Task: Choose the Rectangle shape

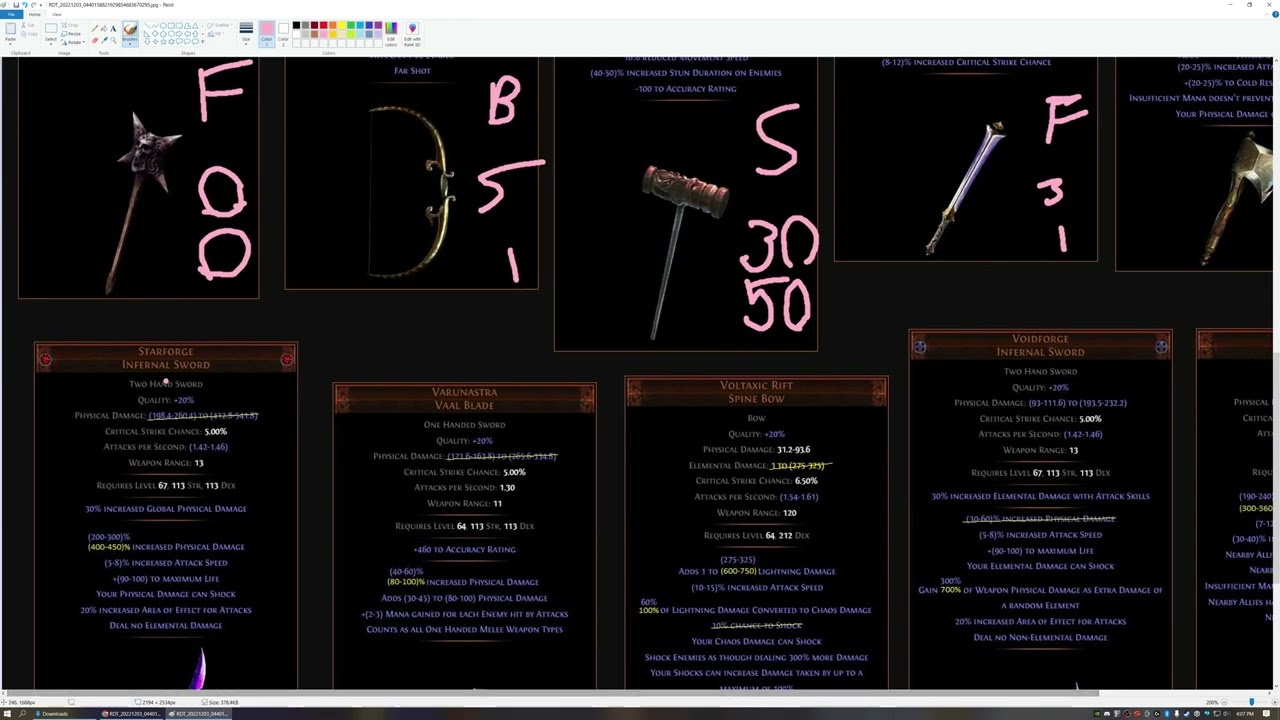Action: (171, 25)
